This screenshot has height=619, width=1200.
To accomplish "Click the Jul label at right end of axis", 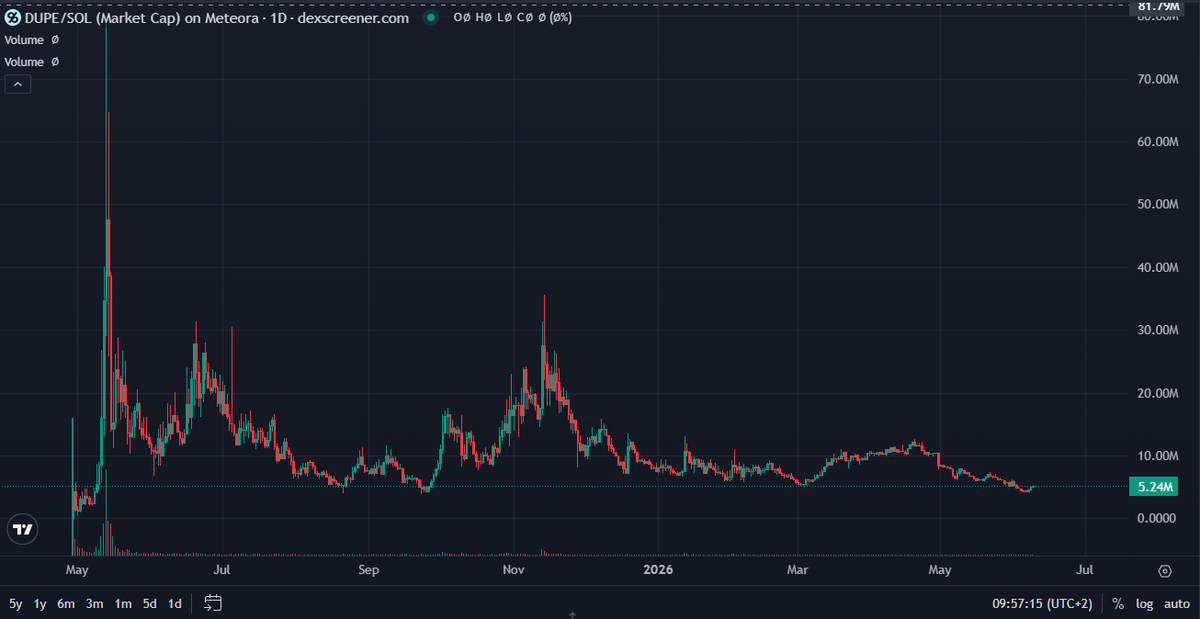I will tap(1085, 571).
